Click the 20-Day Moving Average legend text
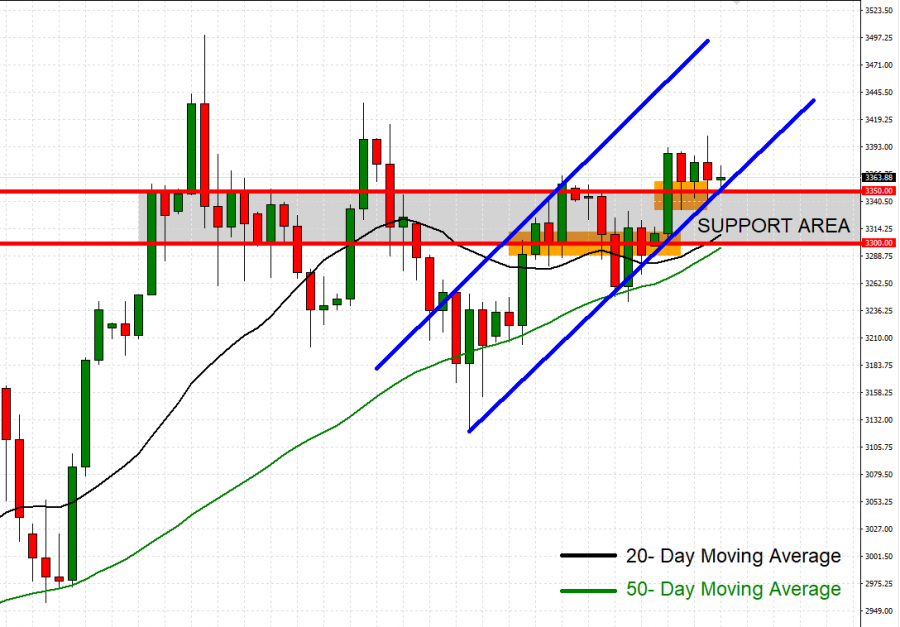Viewport: 900px width, 627px height. (x=732, y=556)
